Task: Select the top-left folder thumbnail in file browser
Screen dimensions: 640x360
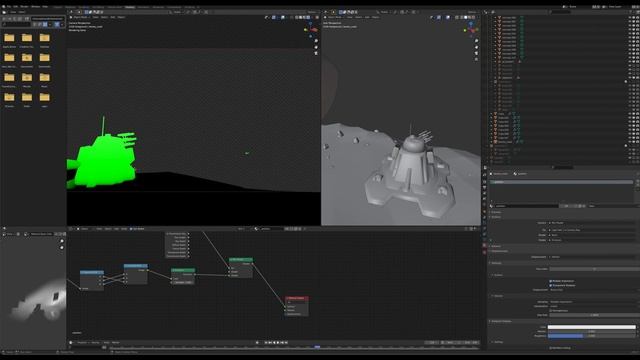Action: (x=9, y=38)
